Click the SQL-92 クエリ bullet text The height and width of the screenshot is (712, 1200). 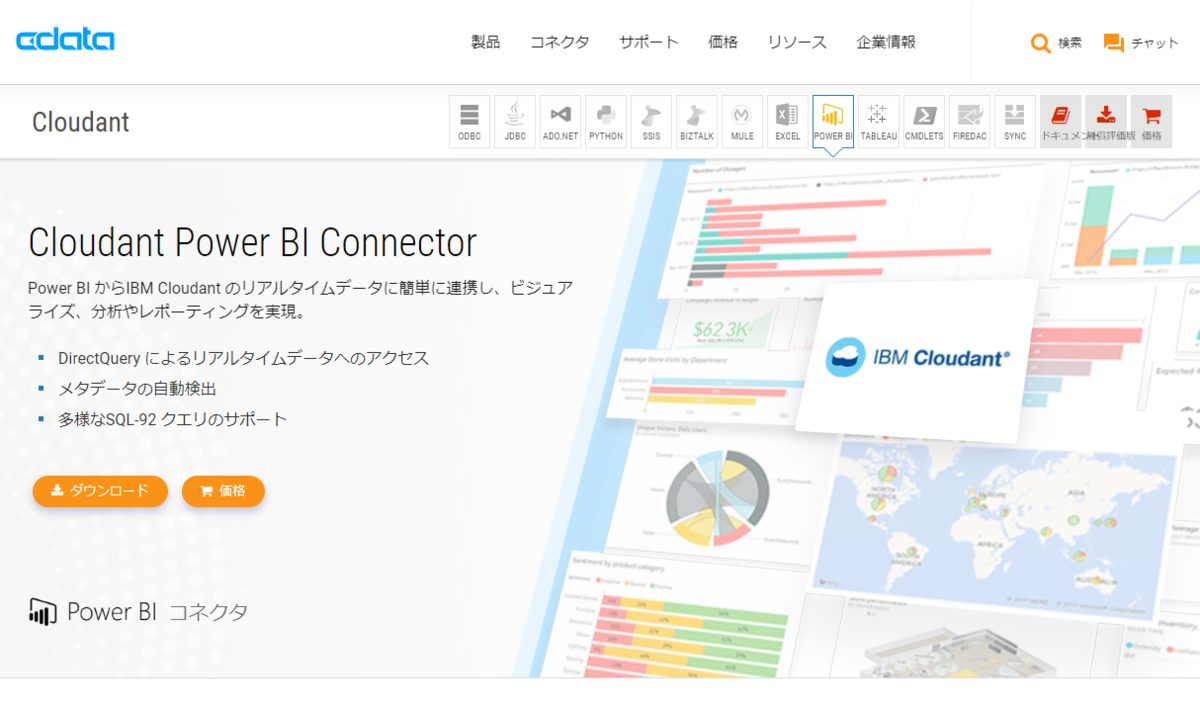(x=173, y=419)
